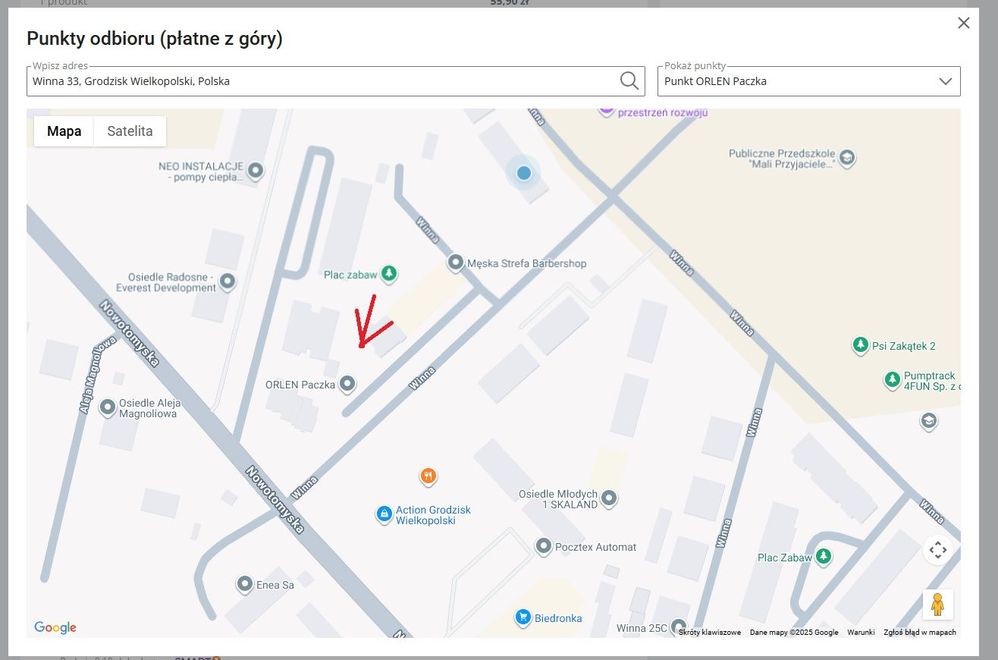Click the Enea Sa label text
The height and width of the screenshot is (660, 998).
275,585
